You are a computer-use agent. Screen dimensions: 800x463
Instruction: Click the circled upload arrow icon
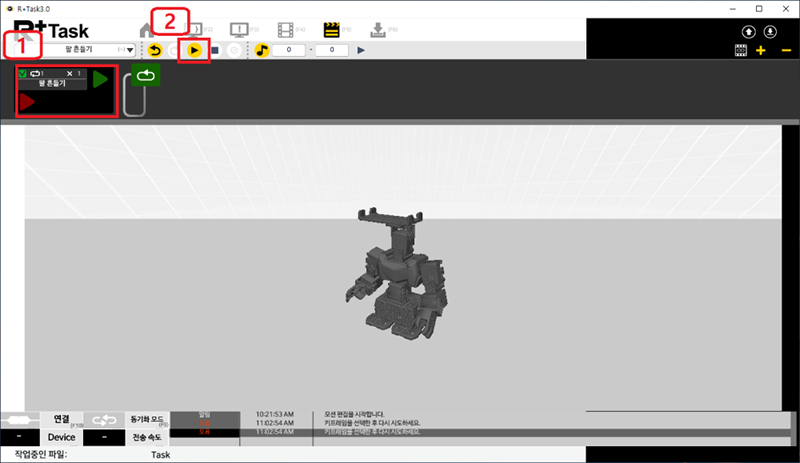(741, 31)
